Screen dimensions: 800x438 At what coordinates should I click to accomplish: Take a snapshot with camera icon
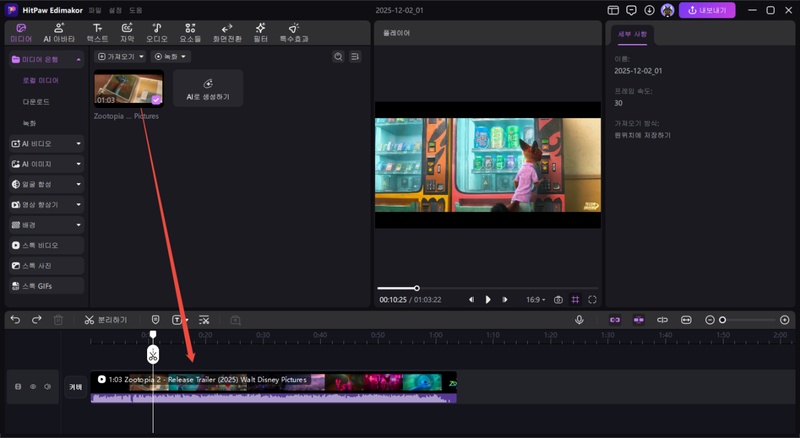click(x=558, y=300)
